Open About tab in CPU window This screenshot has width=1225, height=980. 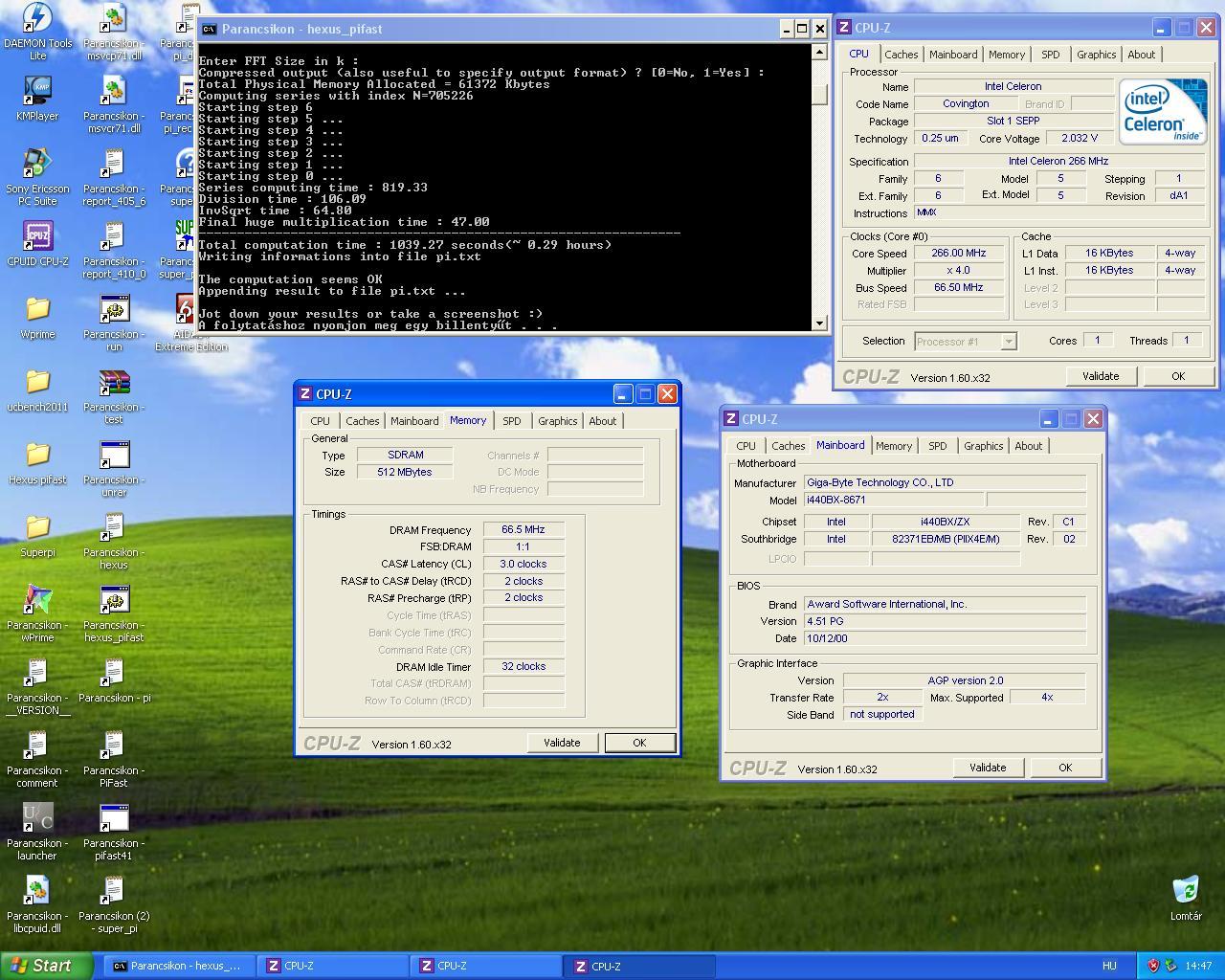click(1141, 55)
